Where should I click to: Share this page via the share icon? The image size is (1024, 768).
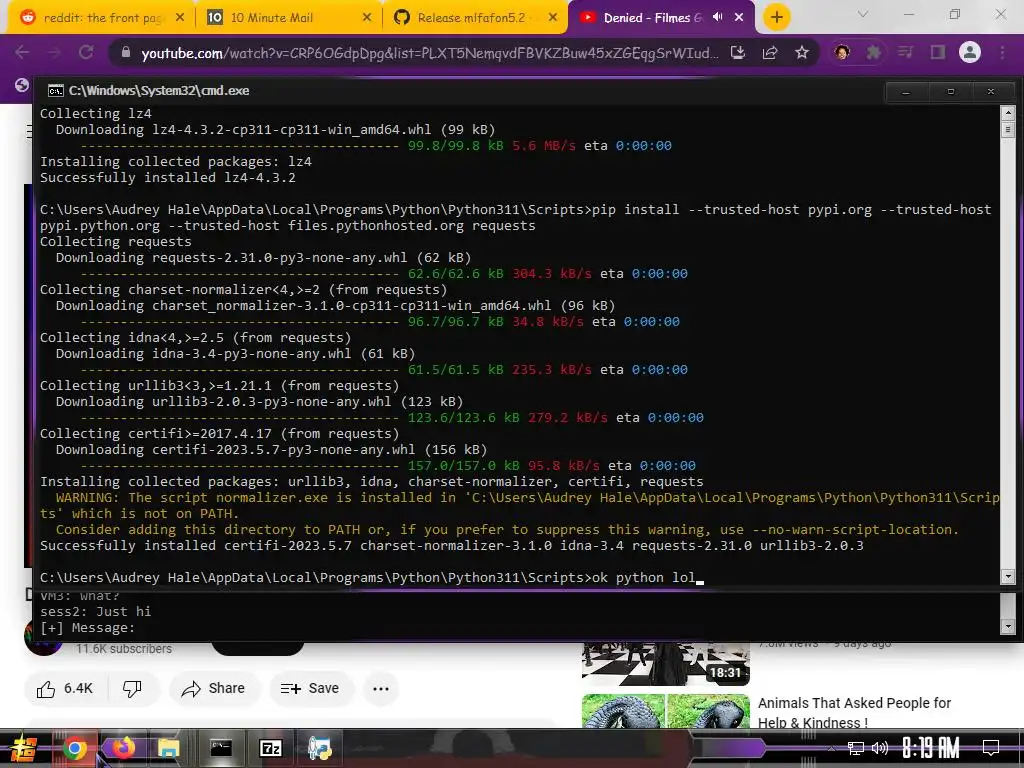tap(770, 52)
